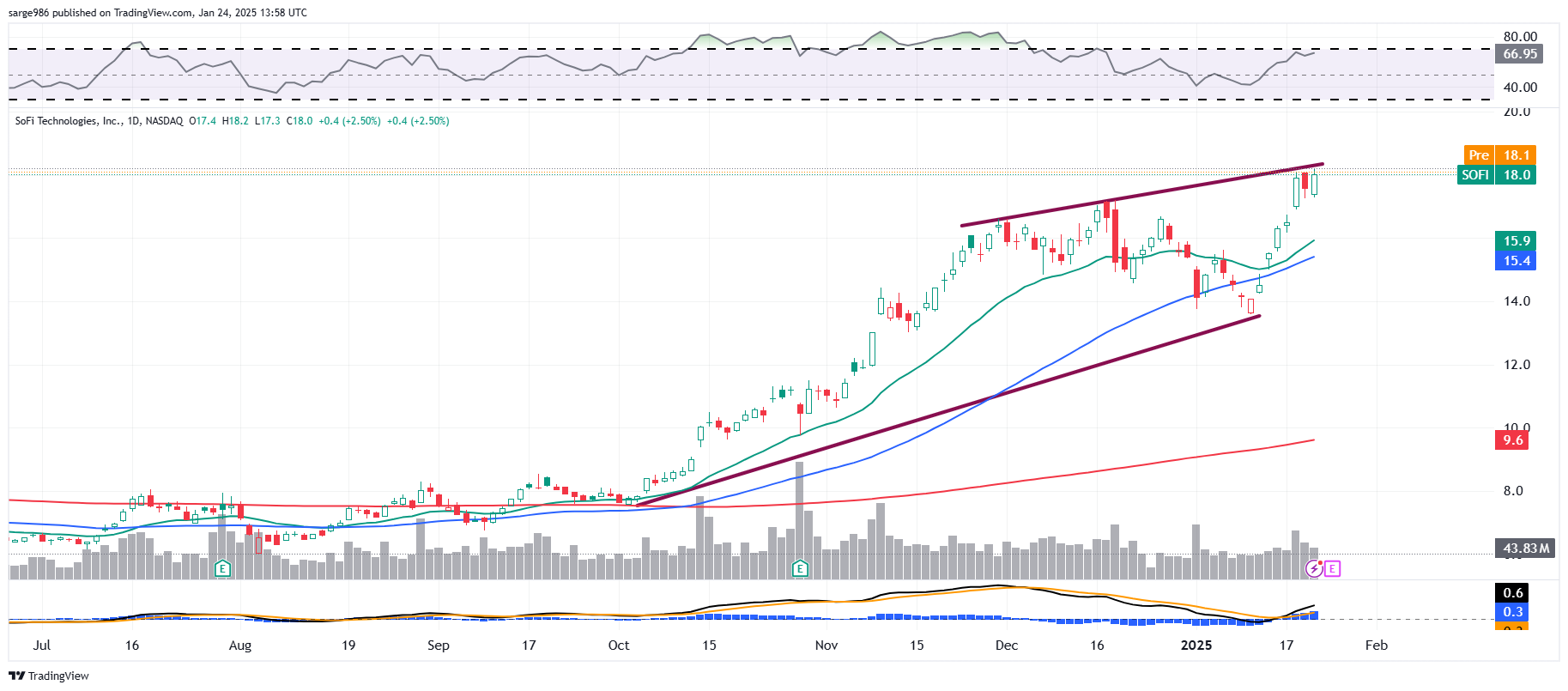Click the blue 0.3 MACD histogram label
1568x691 pixels.
pos(1512,612)
